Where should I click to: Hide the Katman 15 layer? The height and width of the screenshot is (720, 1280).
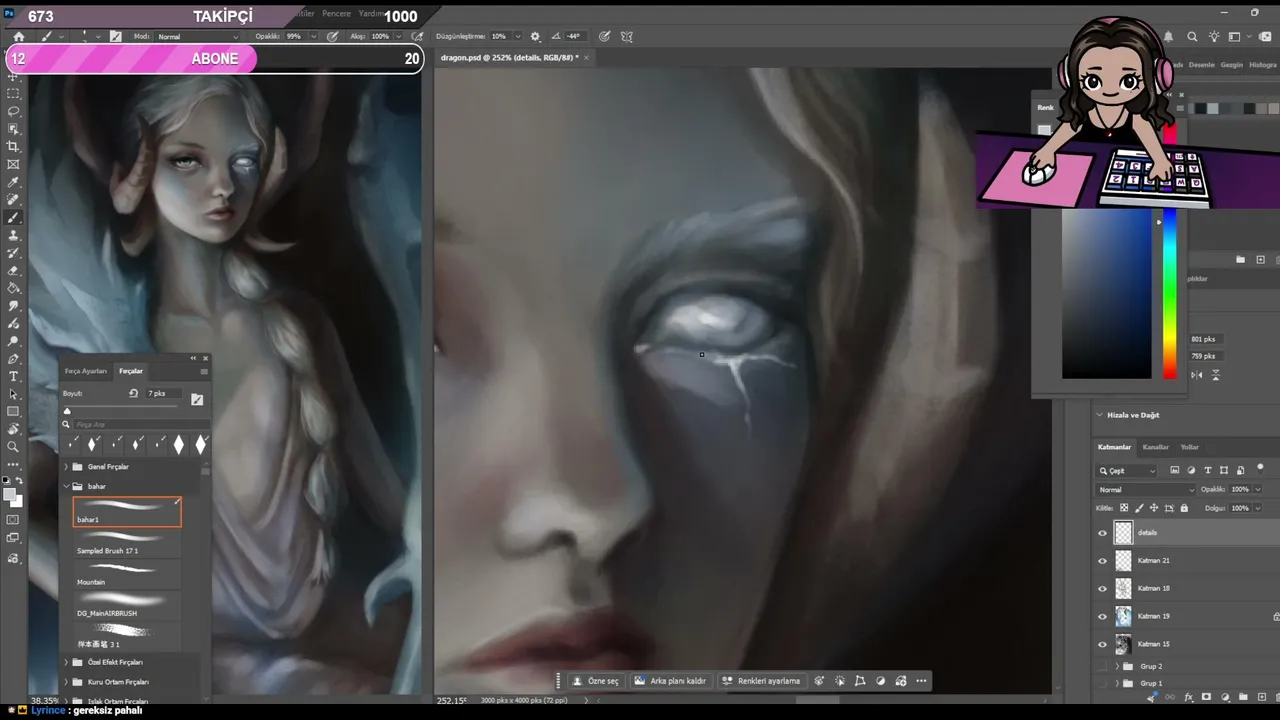click(1103, 644)
